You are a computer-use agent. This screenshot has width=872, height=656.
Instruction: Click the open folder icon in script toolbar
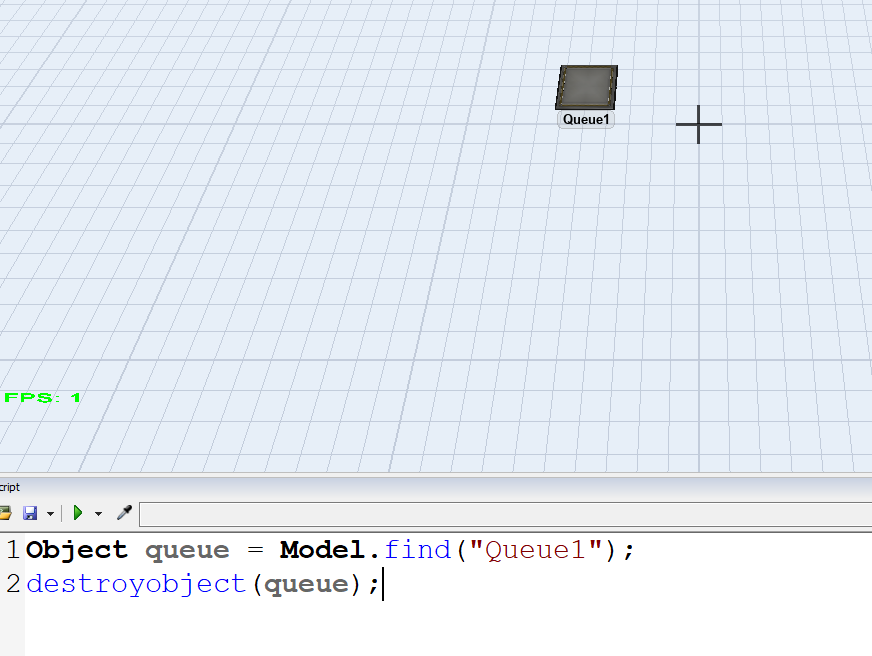pyautogui.click(x=5, y=513)
